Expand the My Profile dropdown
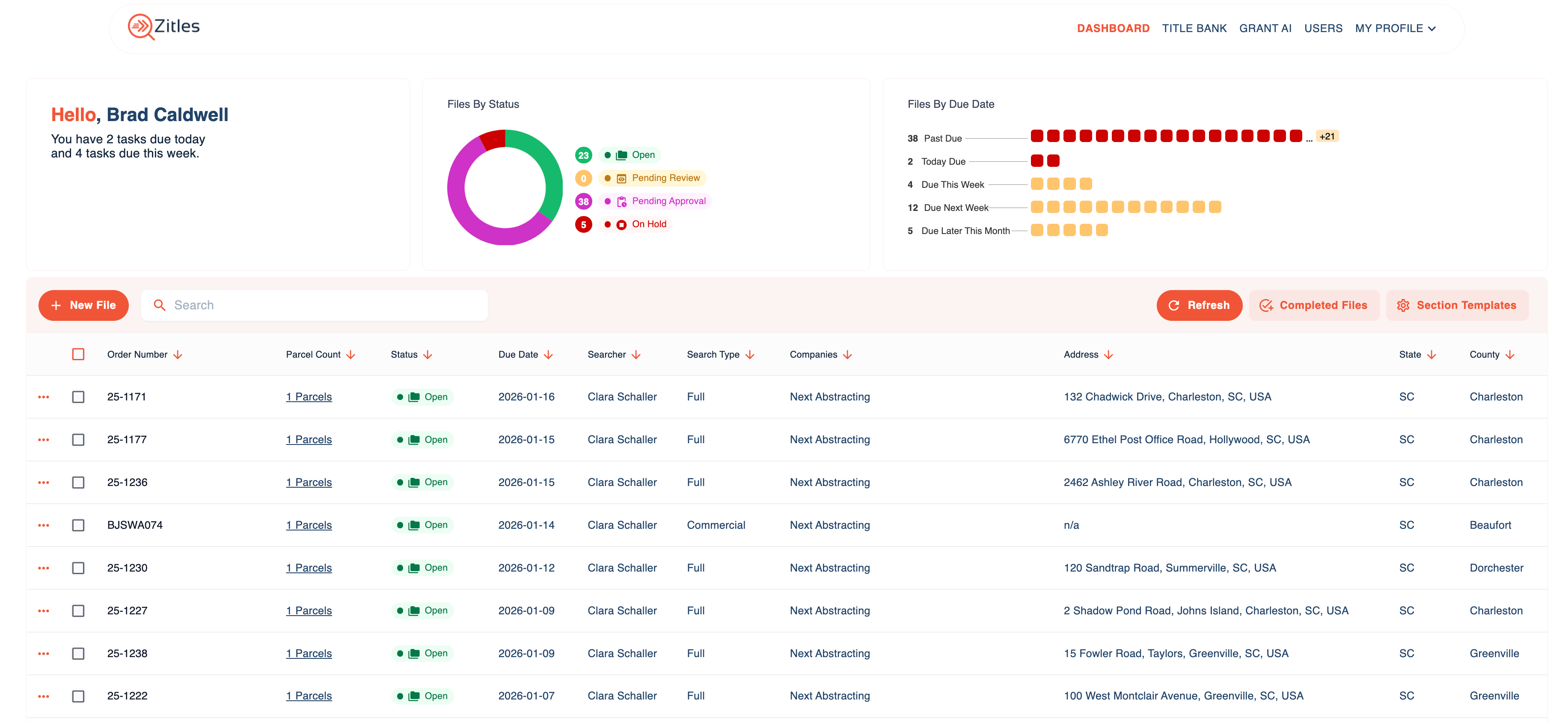The width and height of the screenshot is (1568, 723). pyautogui.click(x=1395, y=29)
